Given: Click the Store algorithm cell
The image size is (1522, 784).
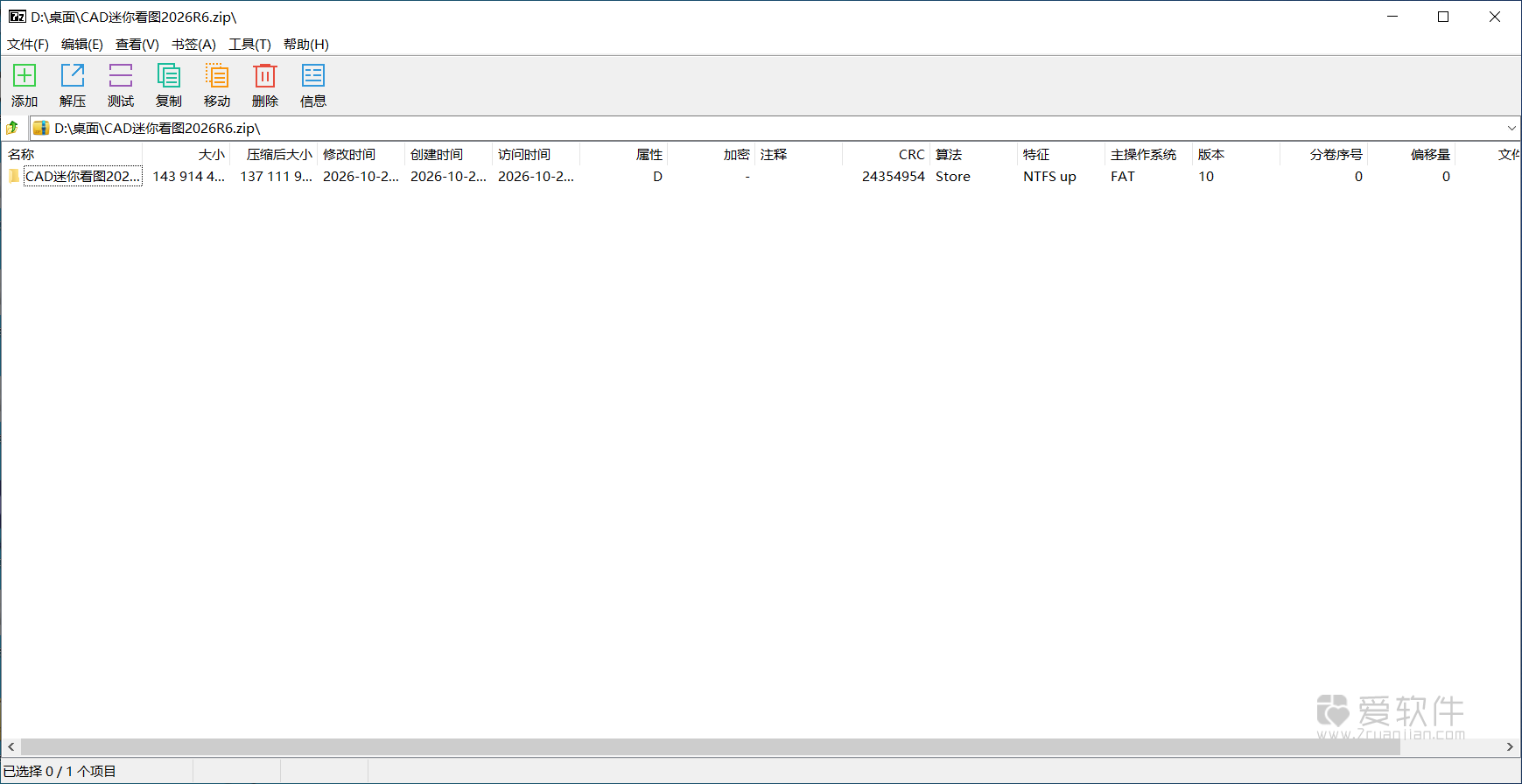Looking at the screenshot, I should [953, 176].
